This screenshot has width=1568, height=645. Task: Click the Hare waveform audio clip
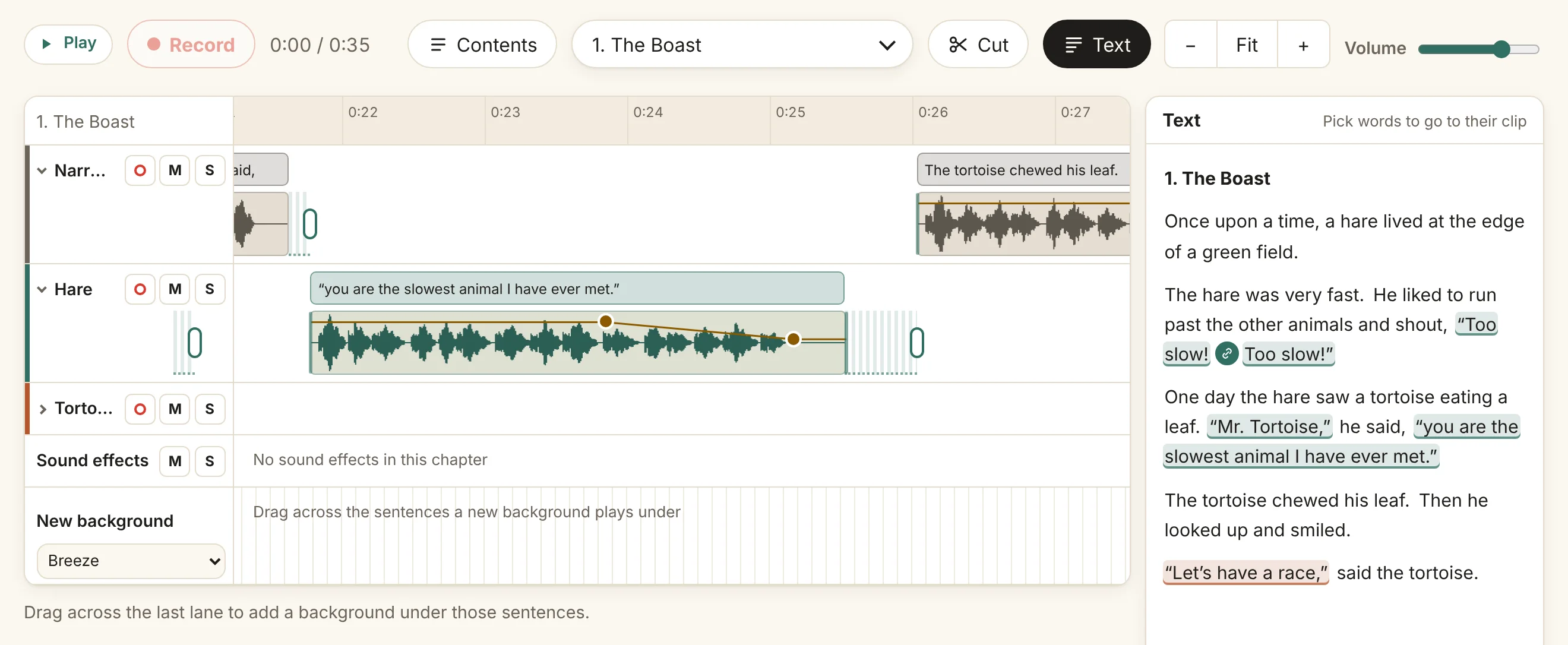click(577, 343)
